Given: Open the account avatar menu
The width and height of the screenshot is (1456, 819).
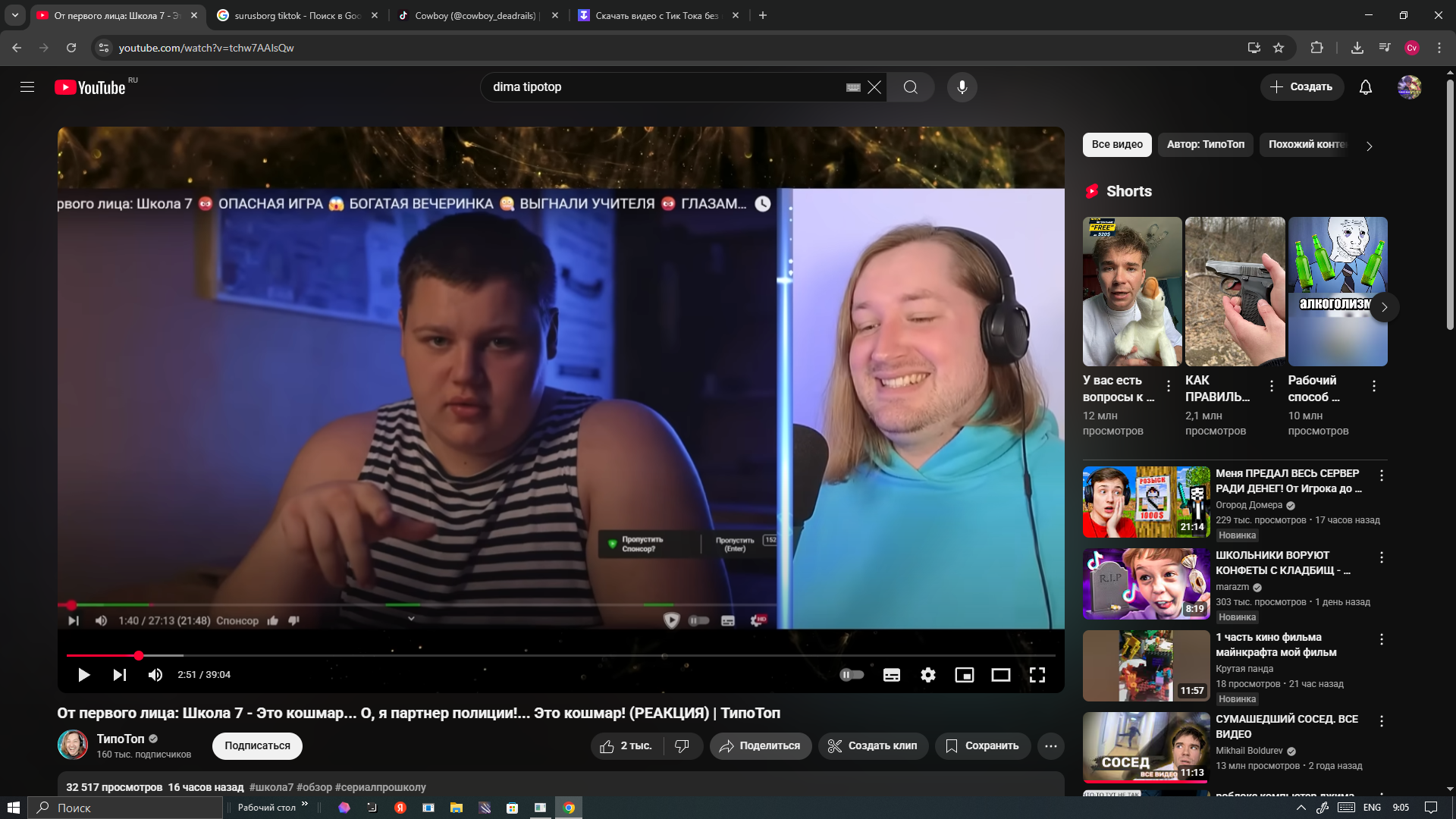Looking at the screenshot, I should pyautogui.click(x=1410, y=87).
